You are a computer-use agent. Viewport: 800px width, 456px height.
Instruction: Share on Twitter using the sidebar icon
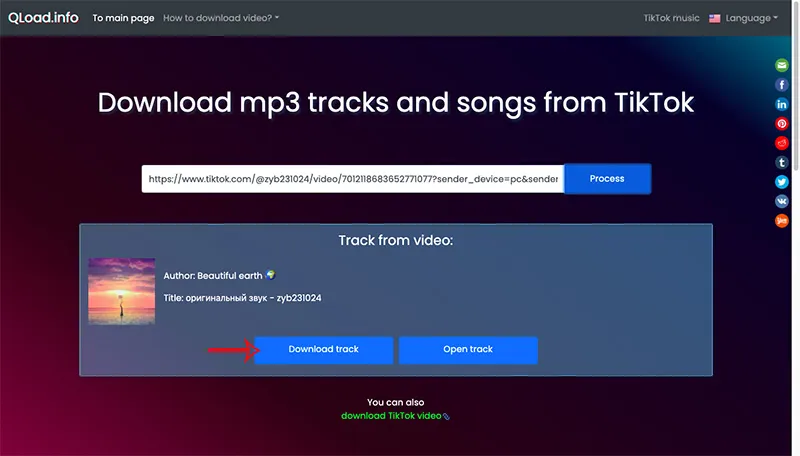[x=782, y=182]
